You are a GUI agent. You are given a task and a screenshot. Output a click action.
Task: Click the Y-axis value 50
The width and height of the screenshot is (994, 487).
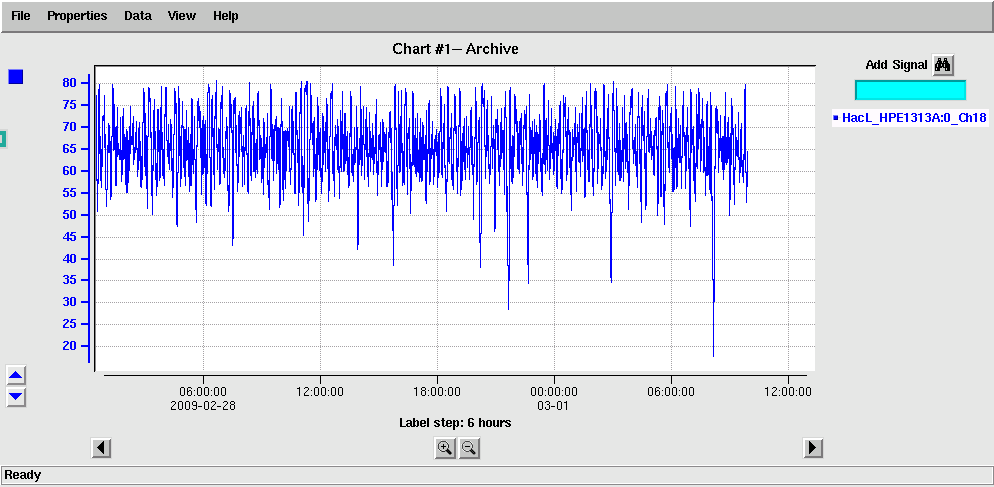point(69,214)
